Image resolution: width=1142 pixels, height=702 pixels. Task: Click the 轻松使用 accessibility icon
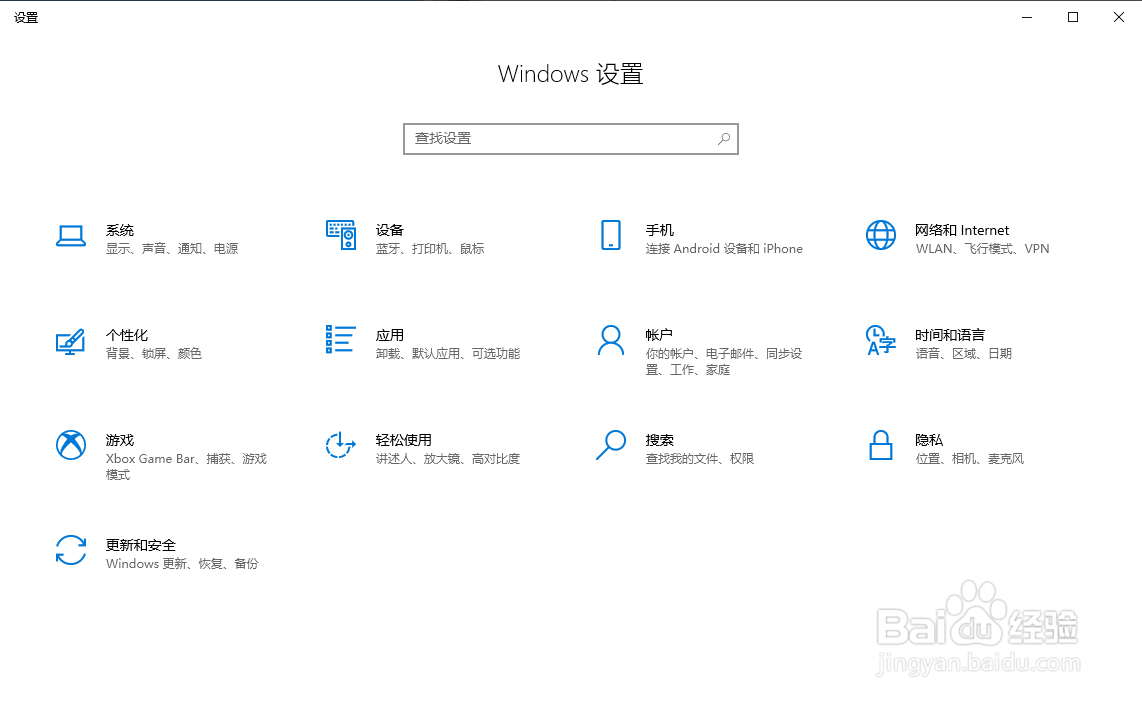pos(340,445)
